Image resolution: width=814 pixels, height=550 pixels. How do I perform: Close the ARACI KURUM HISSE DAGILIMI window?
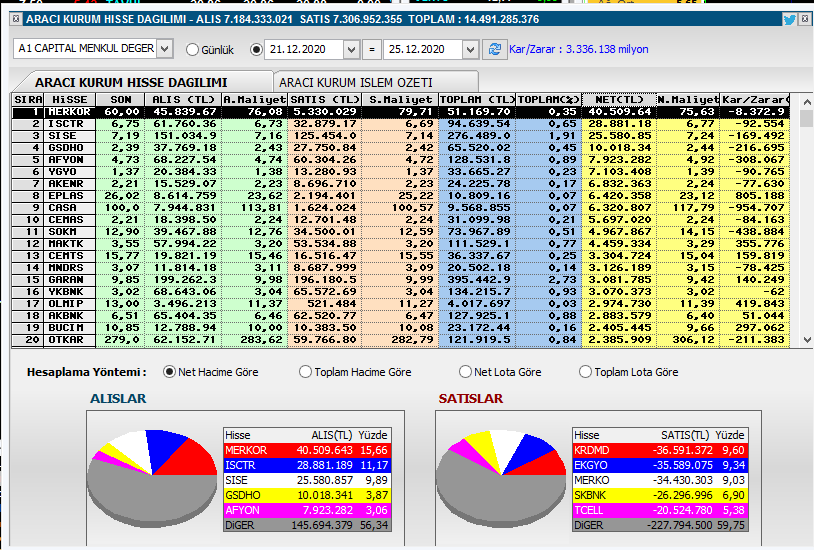coord(805,19)
